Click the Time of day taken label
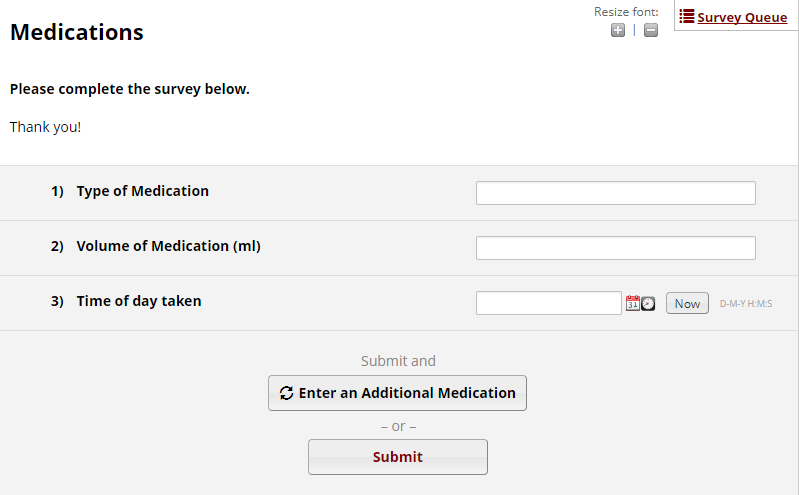Image resolution: width=799 pixels, height=495 pixels. [x=139, y=301]
